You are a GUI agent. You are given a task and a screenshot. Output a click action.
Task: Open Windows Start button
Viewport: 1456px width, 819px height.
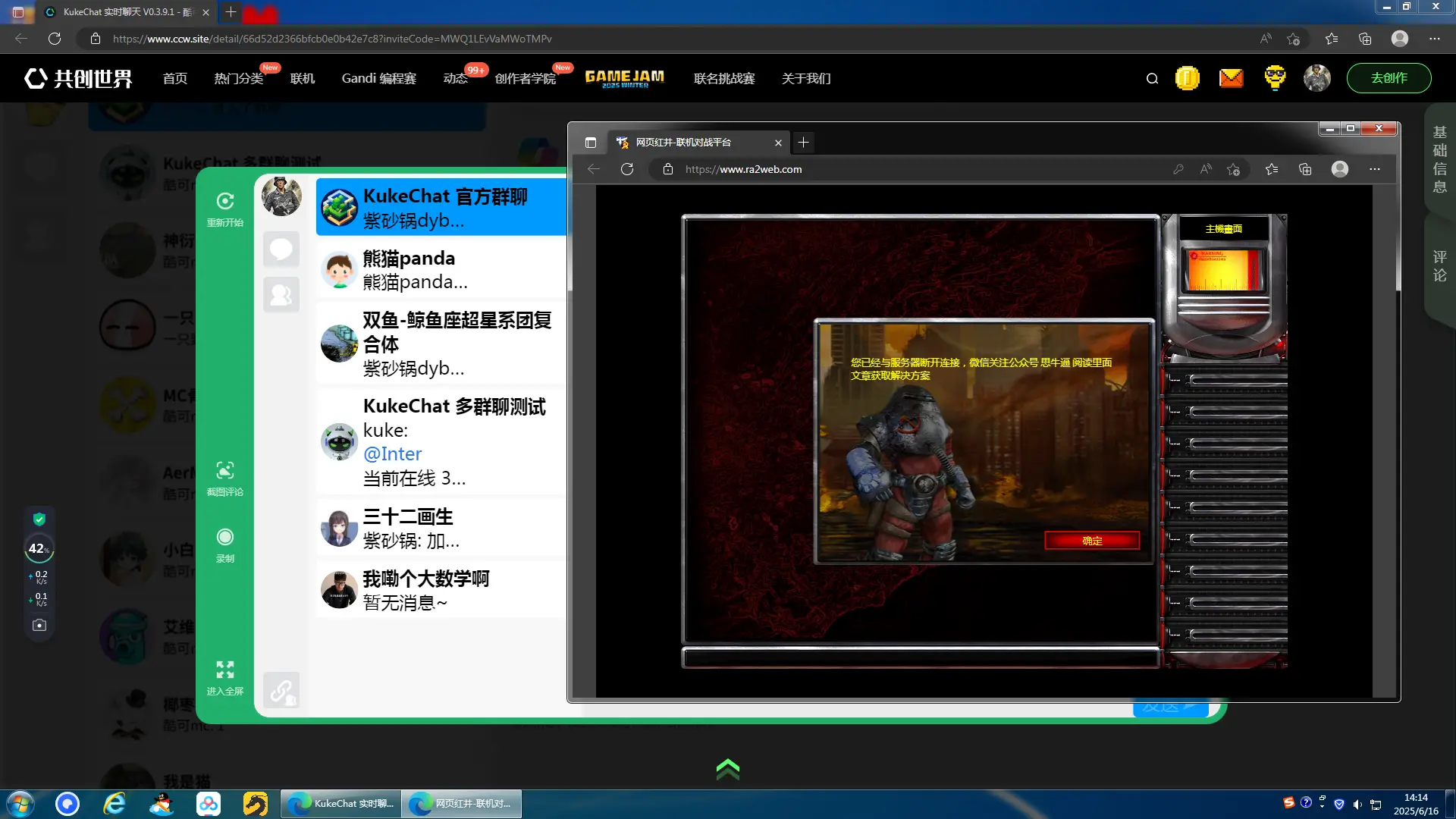tap(20, 804)
